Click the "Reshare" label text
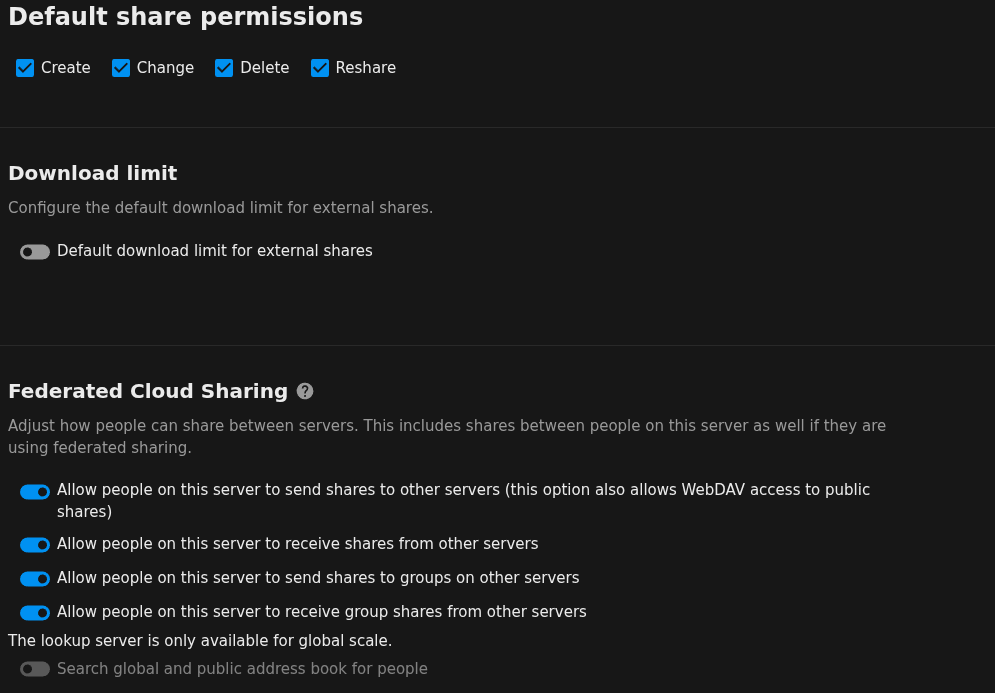Image resolution: width=995 pixels, height=693 pixels. pyautogui.click(x=365, y=68)
